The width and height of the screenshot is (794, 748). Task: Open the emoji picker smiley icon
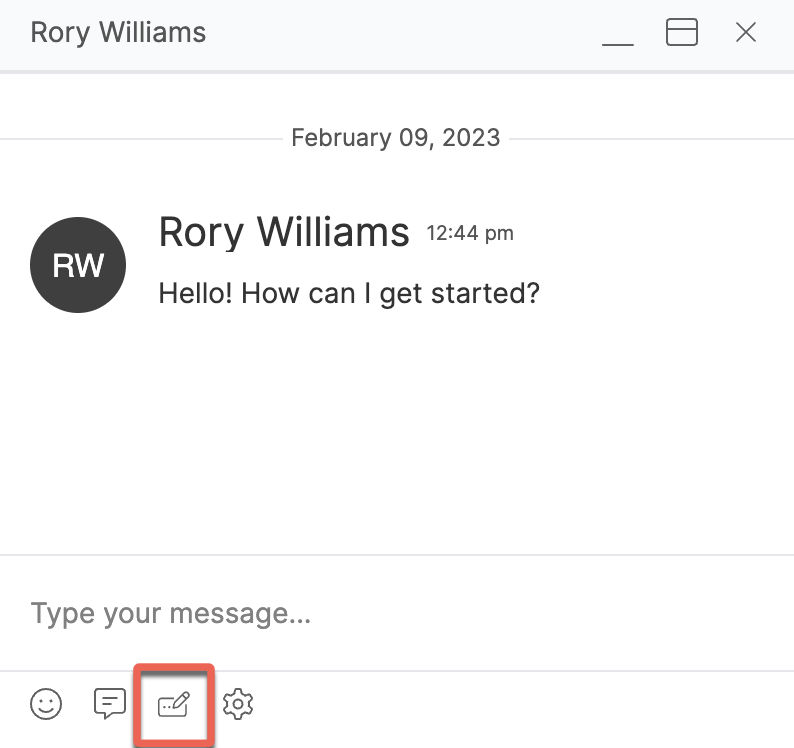click(46, 703)
